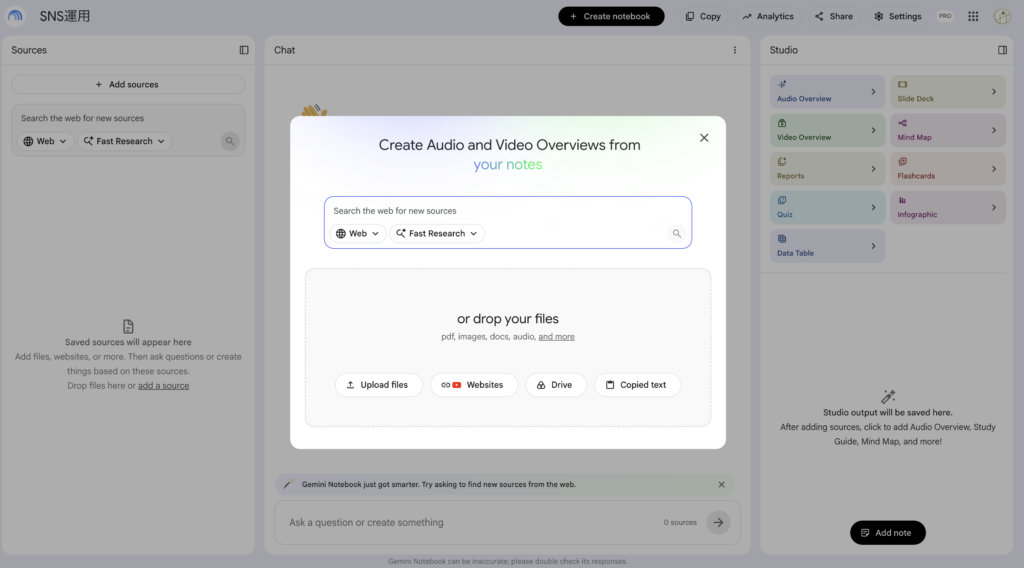The height and width of the screenshot is (568, 1024).
Task: Open Mind Map in Studio
Action: click(948, 130)
